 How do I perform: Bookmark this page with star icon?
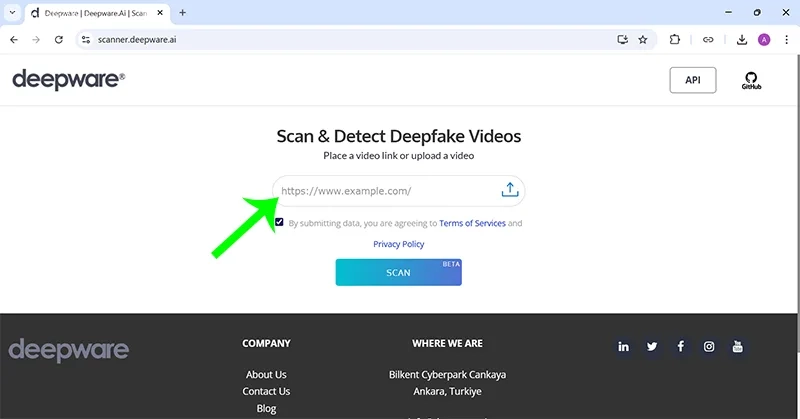point(643,40)
